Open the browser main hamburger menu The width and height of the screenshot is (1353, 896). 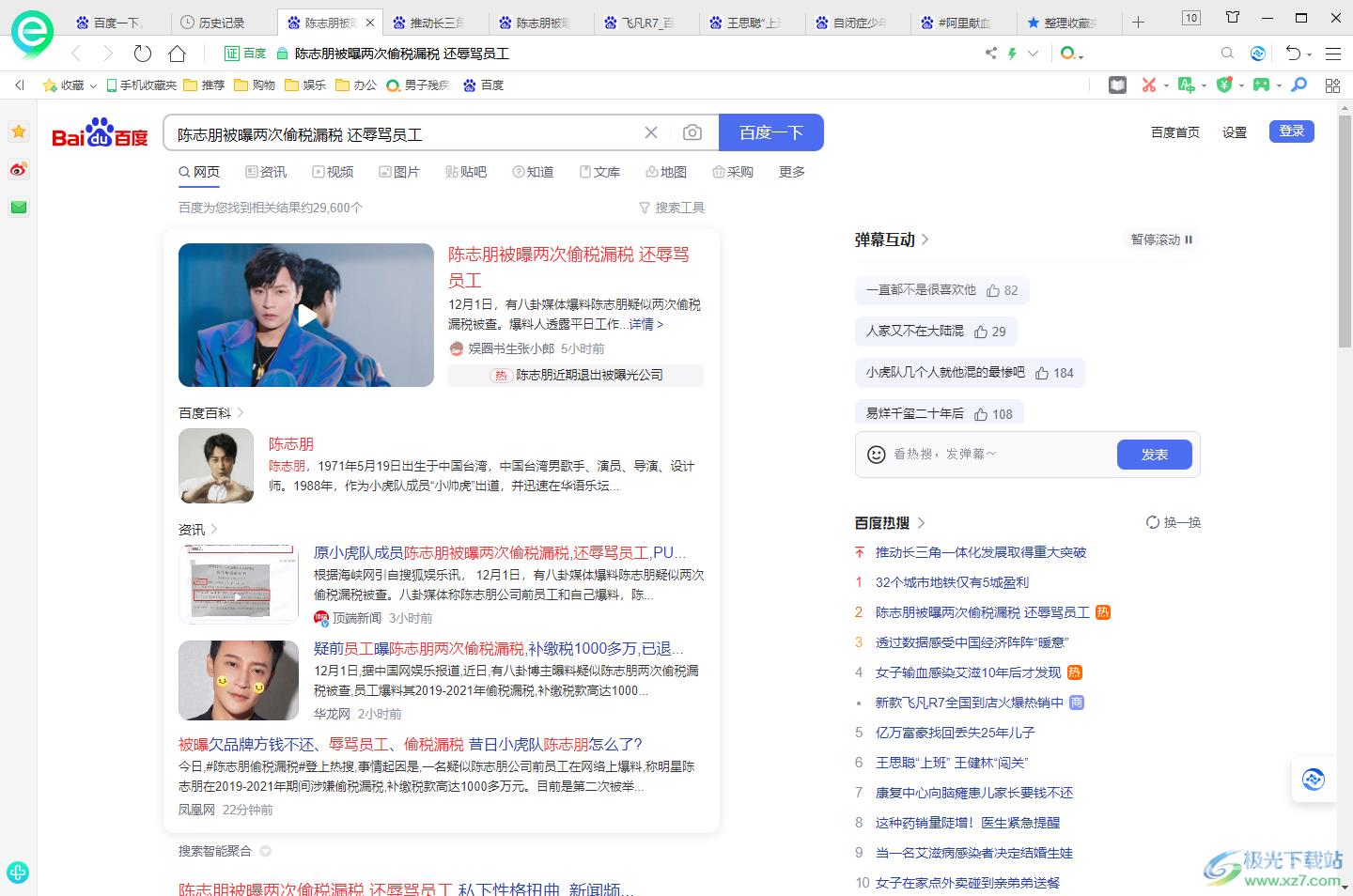[1333, 54]
